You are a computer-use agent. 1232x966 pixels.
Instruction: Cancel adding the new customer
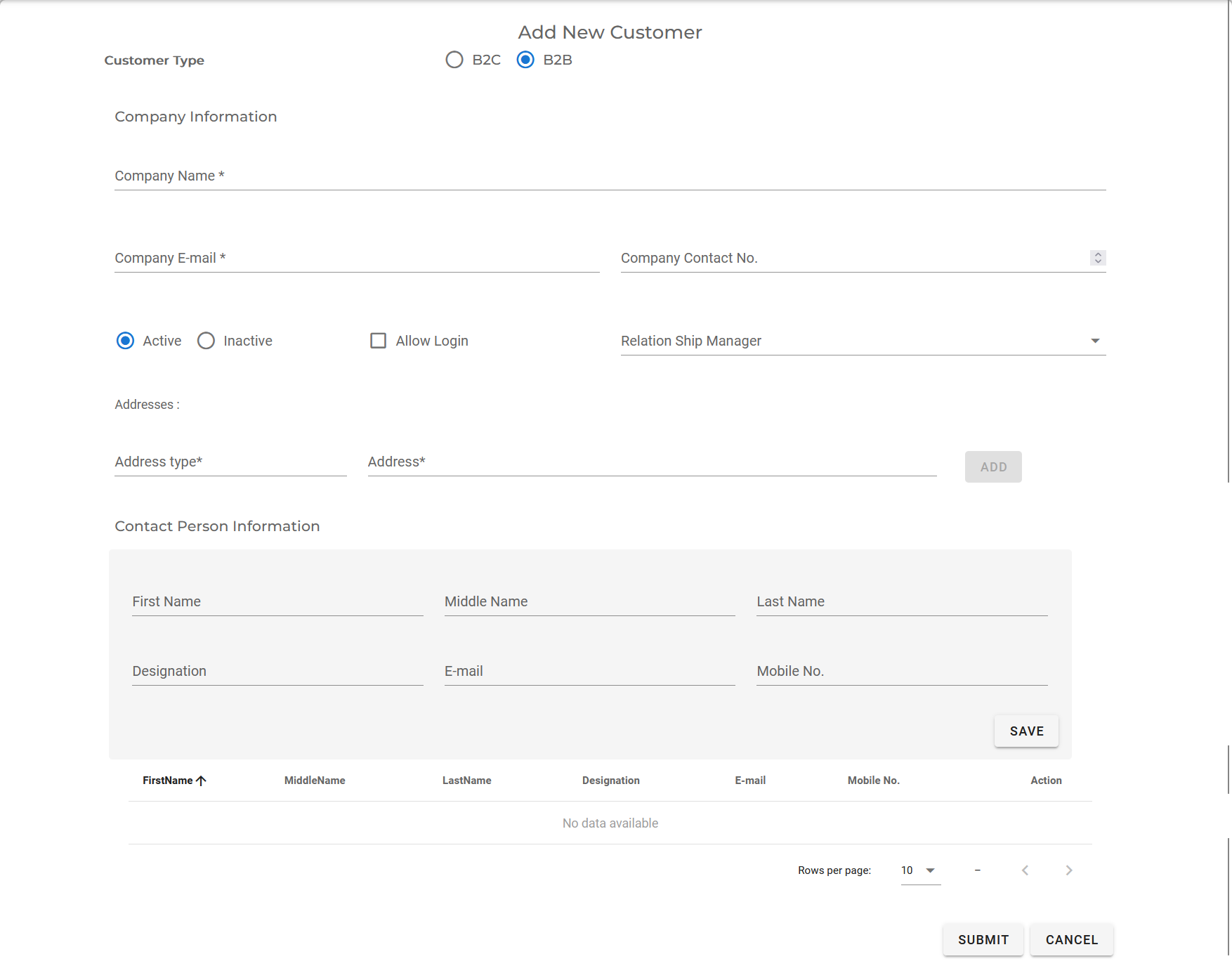pos(1071,939)
